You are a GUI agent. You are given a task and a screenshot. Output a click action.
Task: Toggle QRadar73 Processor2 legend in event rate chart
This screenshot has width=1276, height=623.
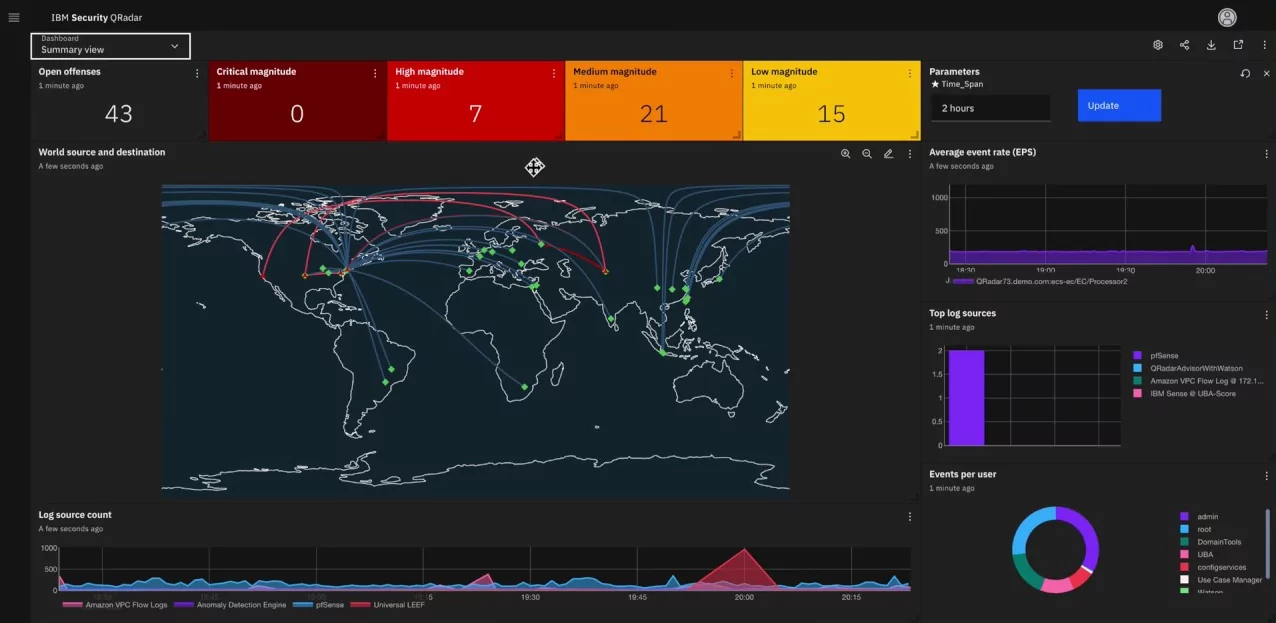tap(1040, 282)
